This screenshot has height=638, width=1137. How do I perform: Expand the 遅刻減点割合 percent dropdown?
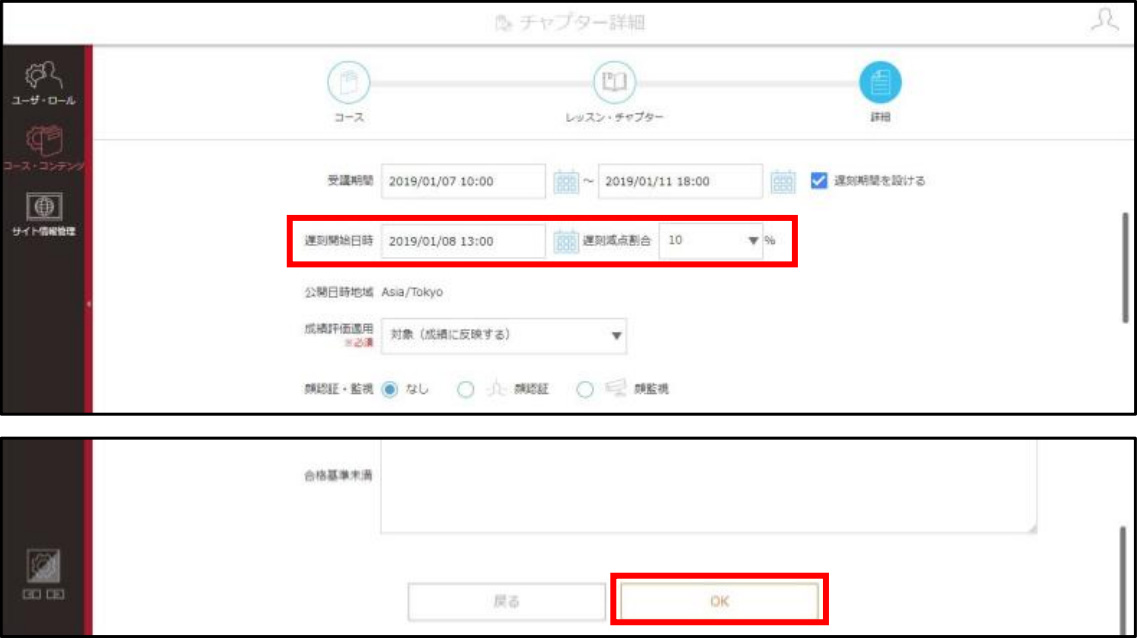click(x=711, y=240)
